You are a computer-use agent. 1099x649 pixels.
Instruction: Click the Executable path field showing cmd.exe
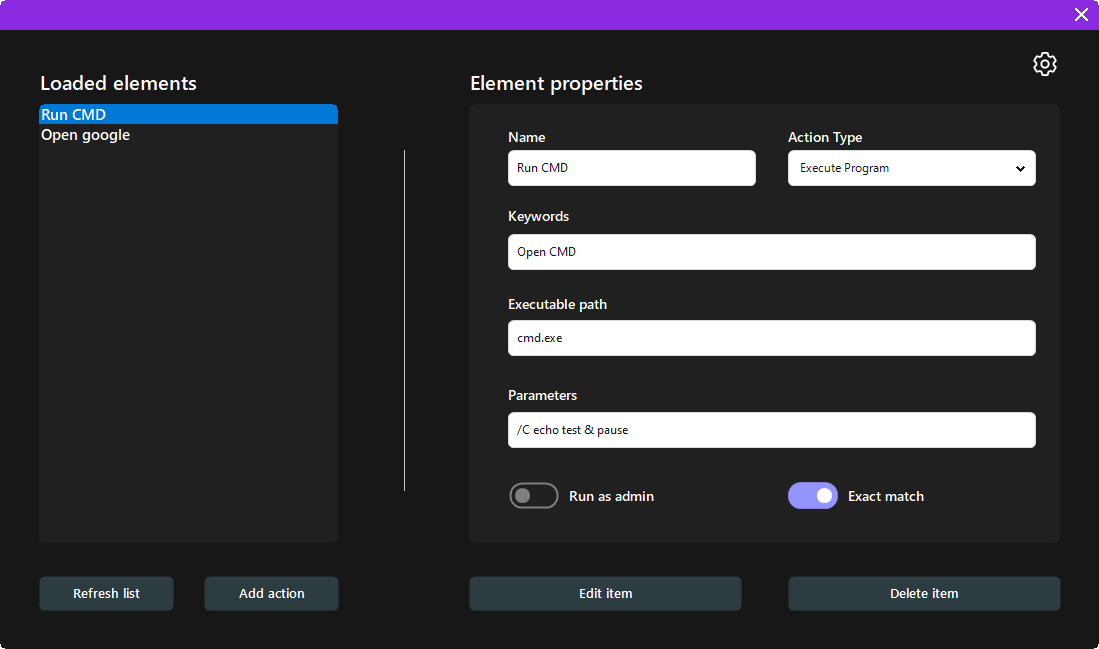[x=771, y=338]
